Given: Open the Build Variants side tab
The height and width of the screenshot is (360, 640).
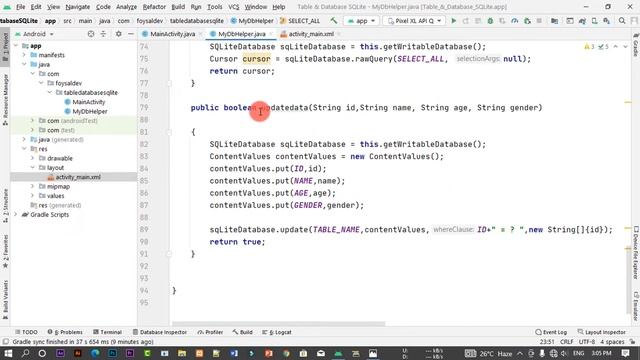Looking at the screenshot, I should pyautogui.click(x=5, y=299).
